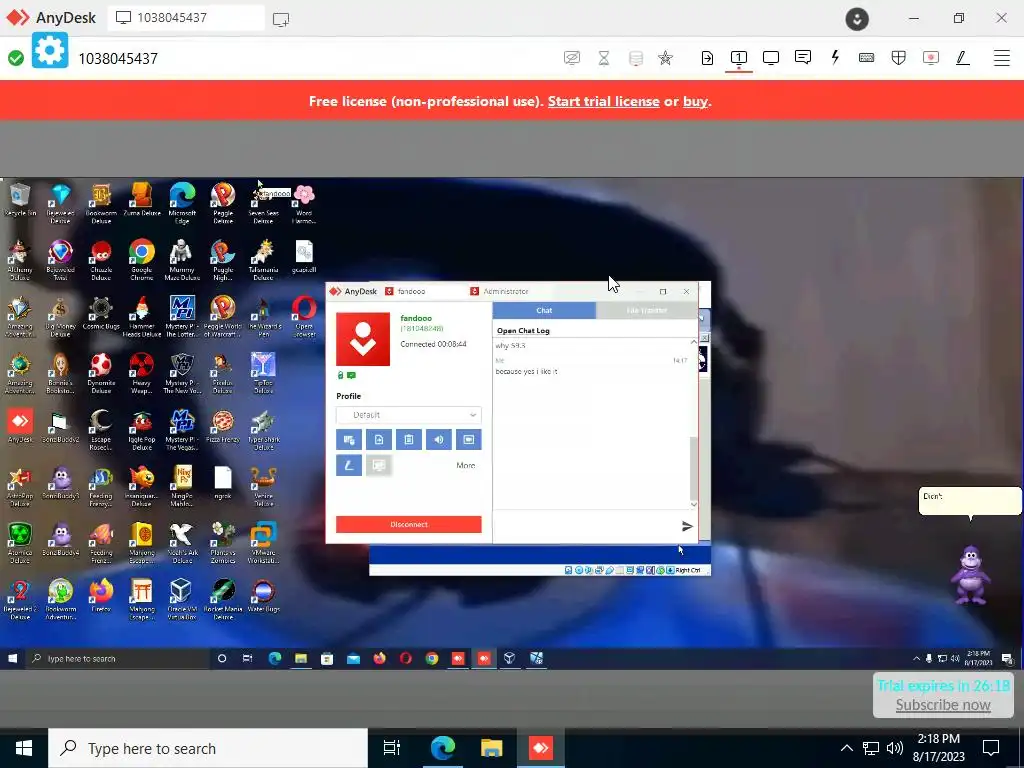Image resolution: width=1024 pixels, height=768 pixels.
Task: Open the AnyDesk account dropdown circle
Action: click(857, 19)
